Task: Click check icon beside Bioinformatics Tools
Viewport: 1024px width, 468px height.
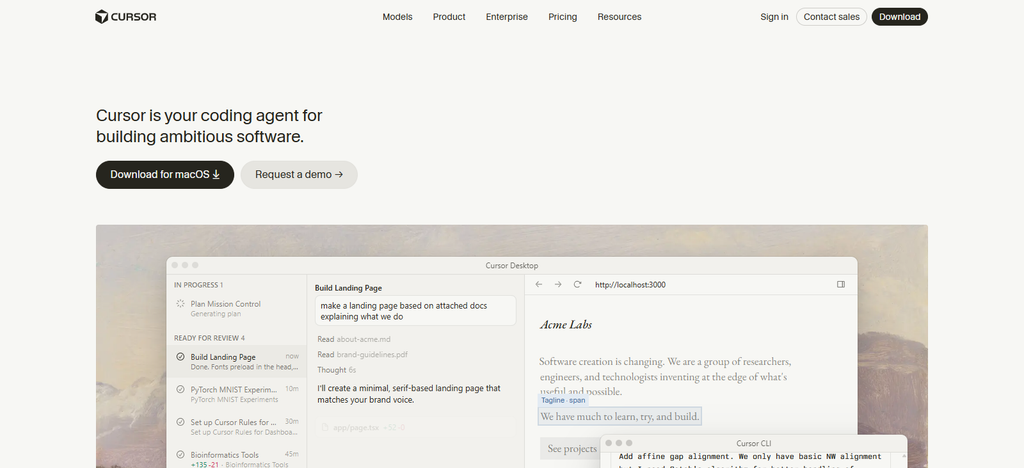Action: (x=180, y=454)
